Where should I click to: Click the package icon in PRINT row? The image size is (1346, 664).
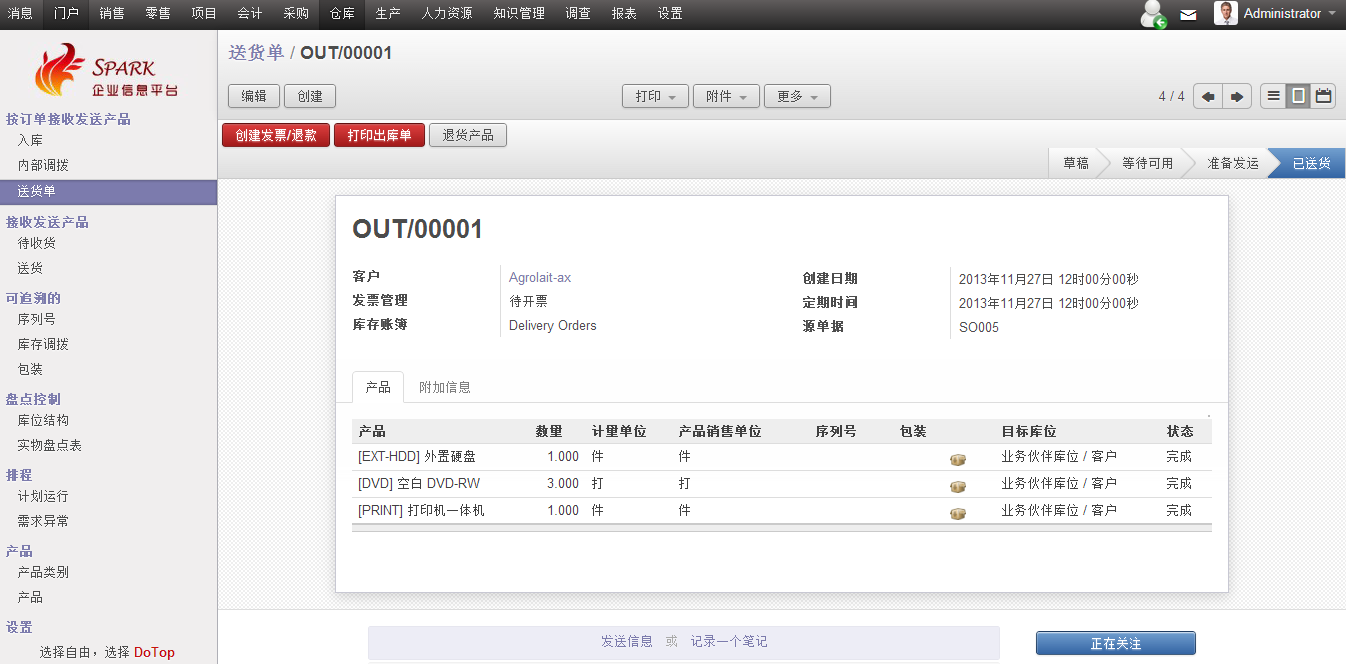point(957,513)
